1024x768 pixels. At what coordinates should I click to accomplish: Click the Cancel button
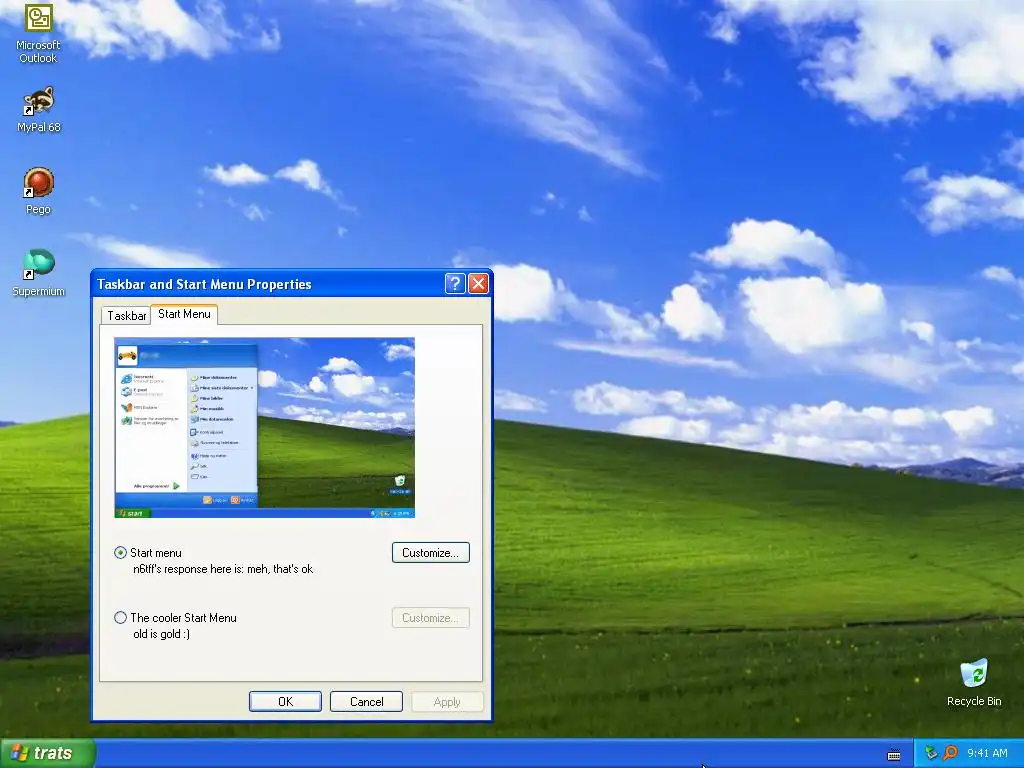point(366,701)
